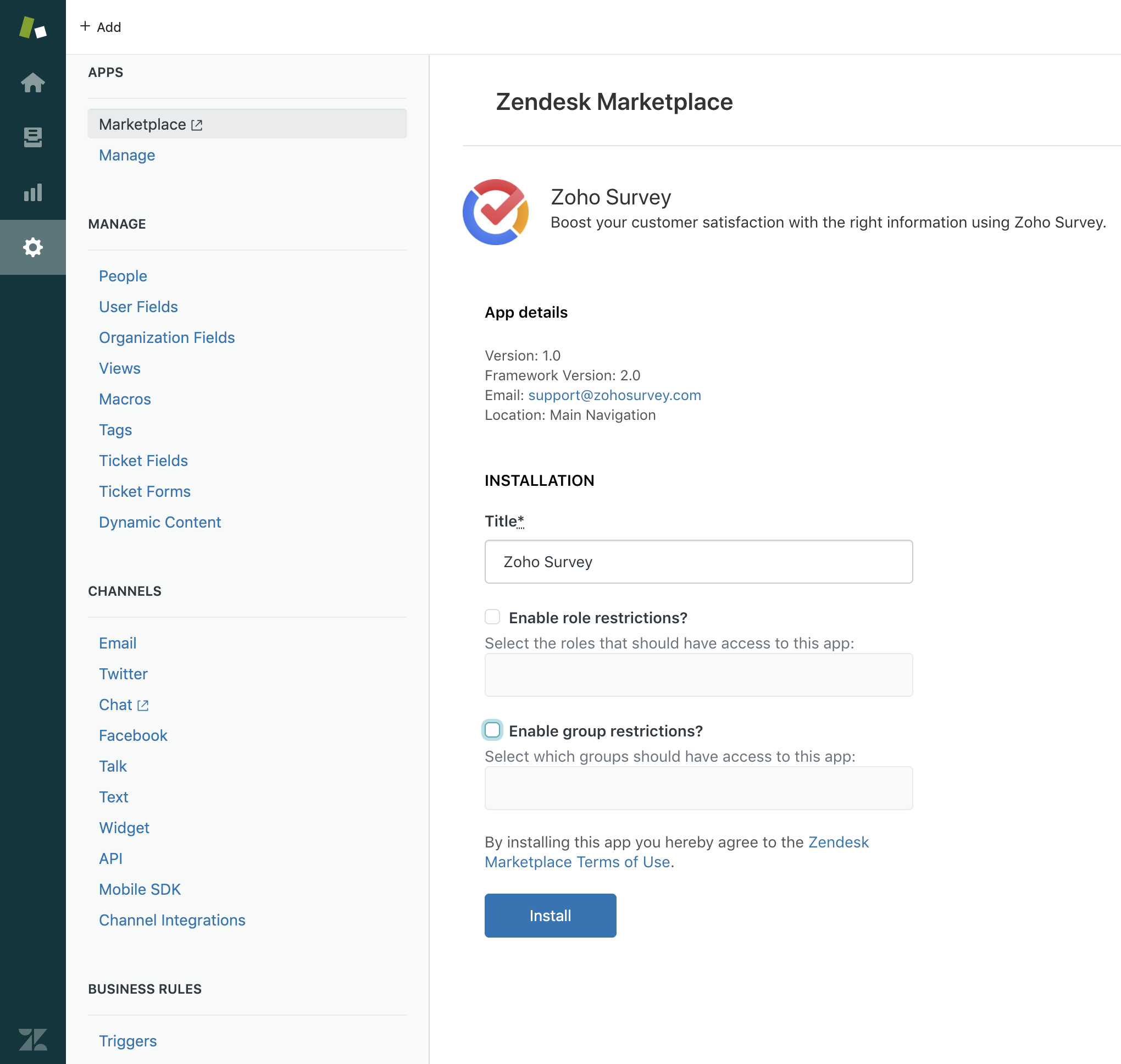Click the Install button

(550, 916)
